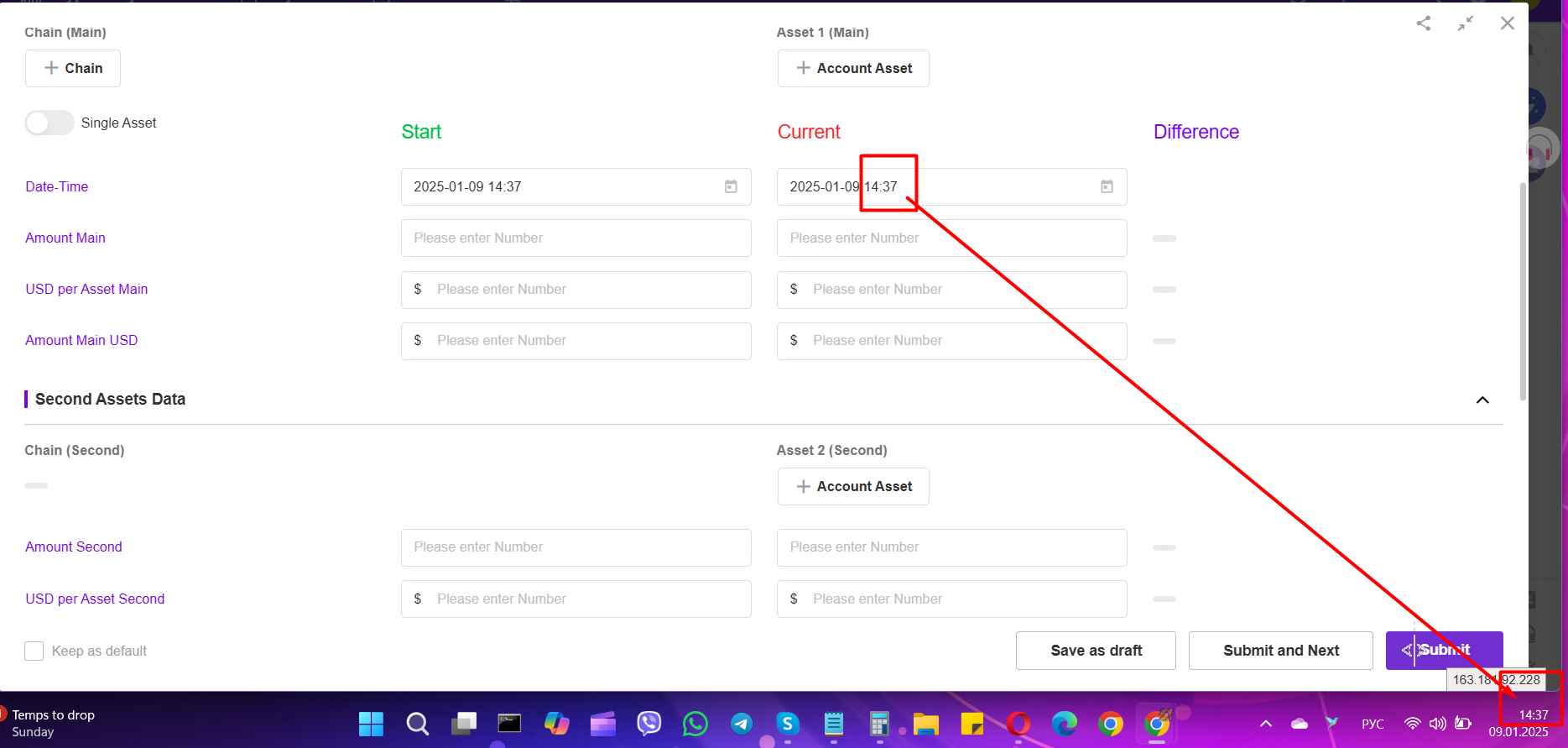
Task: Add Account Asset for Asset 2 (Second)
Action: click(x=853, y=486)
